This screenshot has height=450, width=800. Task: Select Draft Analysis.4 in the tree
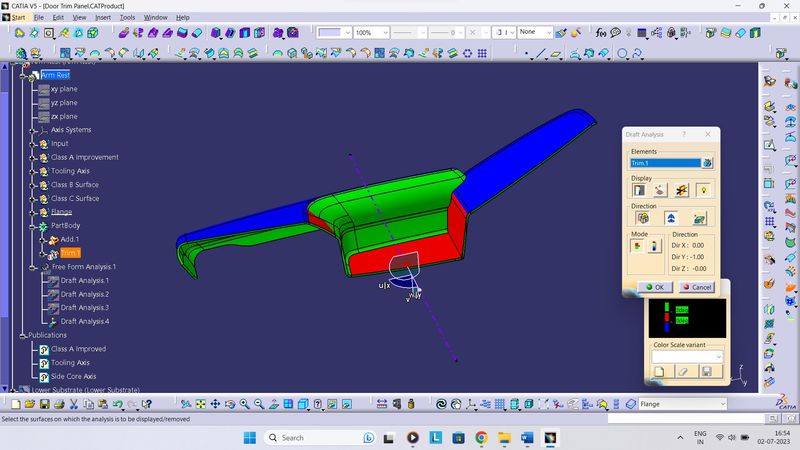pyautogui.click(x=85, y=321)
